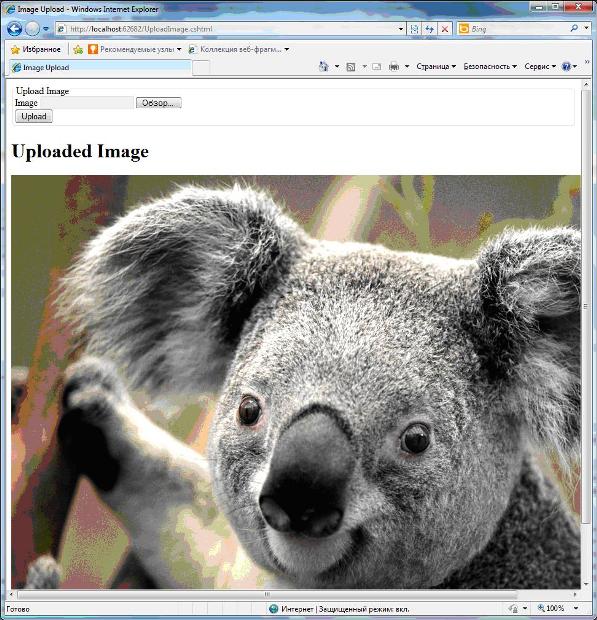Open Избранное favorites star button
597x620 pixels.
pos(36,49)
